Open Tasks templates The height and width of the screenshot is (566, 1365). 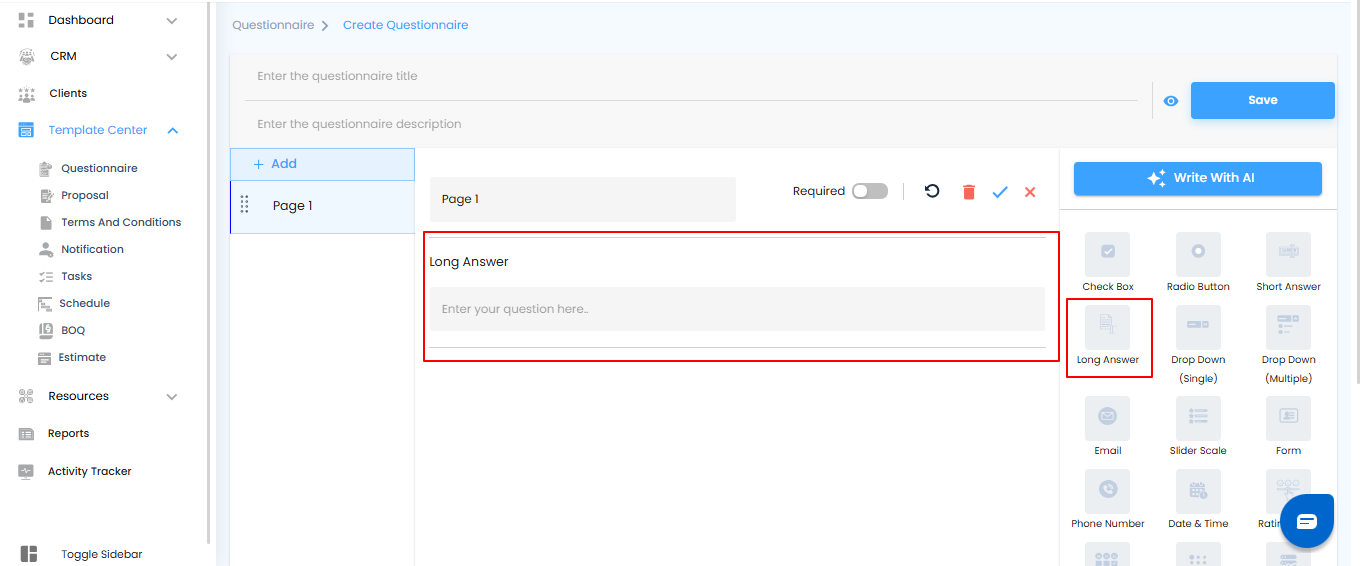pos(76,277)
